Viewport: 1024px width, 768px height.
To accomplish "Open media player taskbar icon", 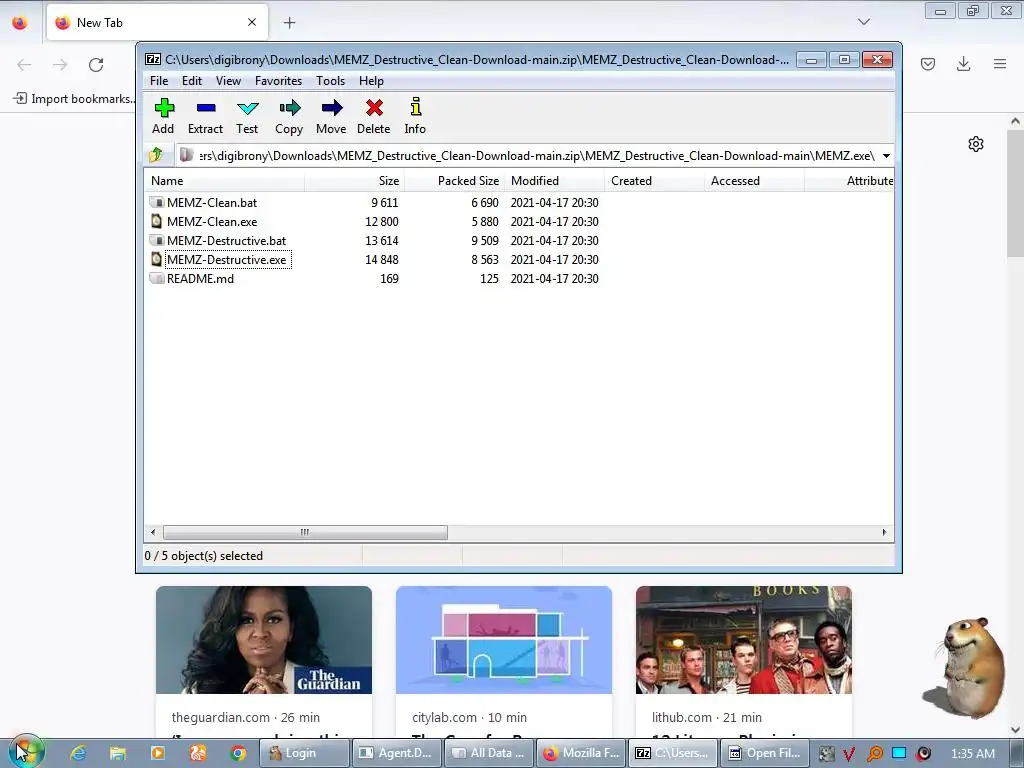I will coord(158,753).
